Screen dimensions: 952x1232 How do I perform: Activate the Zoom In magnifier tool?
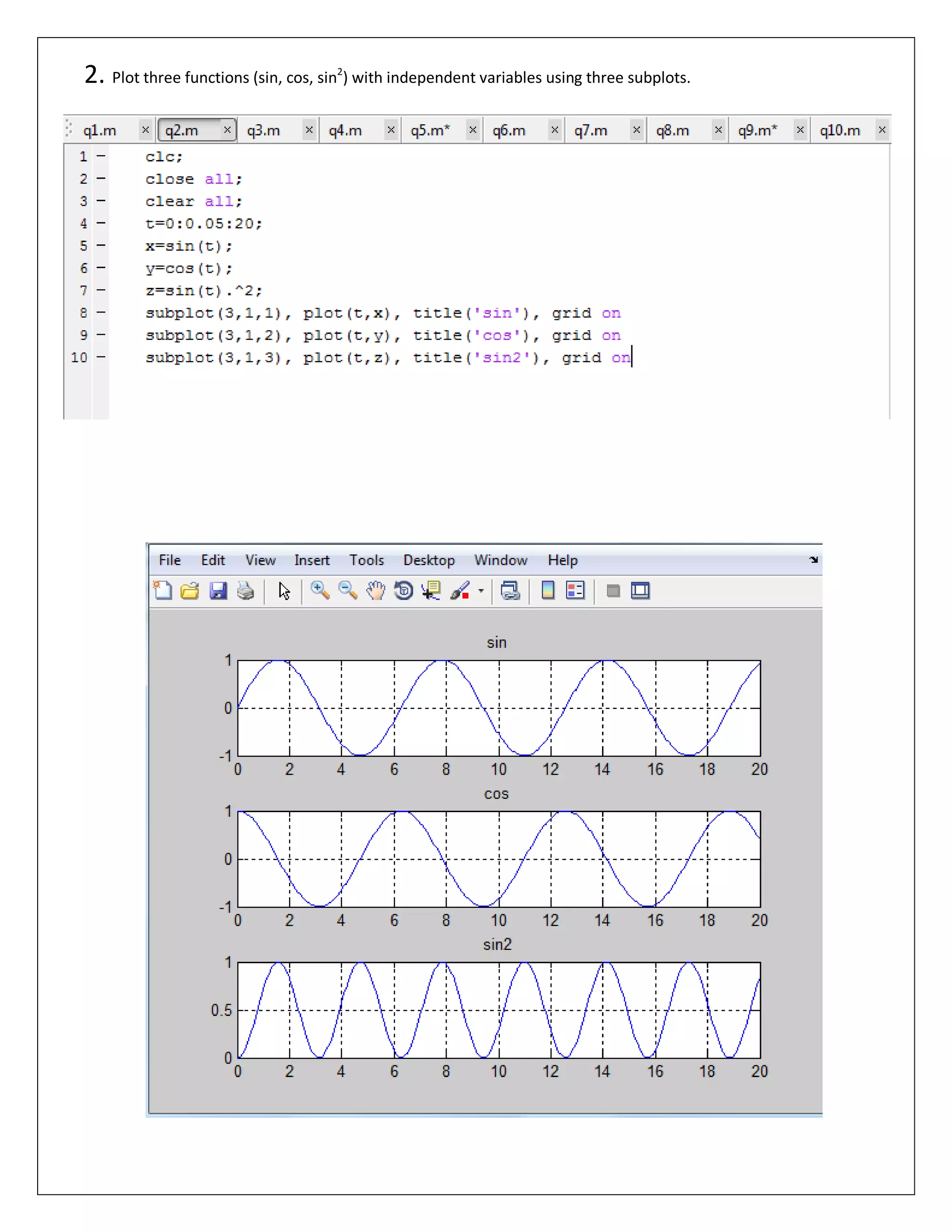pyautogui.click(x=320, y=590)
